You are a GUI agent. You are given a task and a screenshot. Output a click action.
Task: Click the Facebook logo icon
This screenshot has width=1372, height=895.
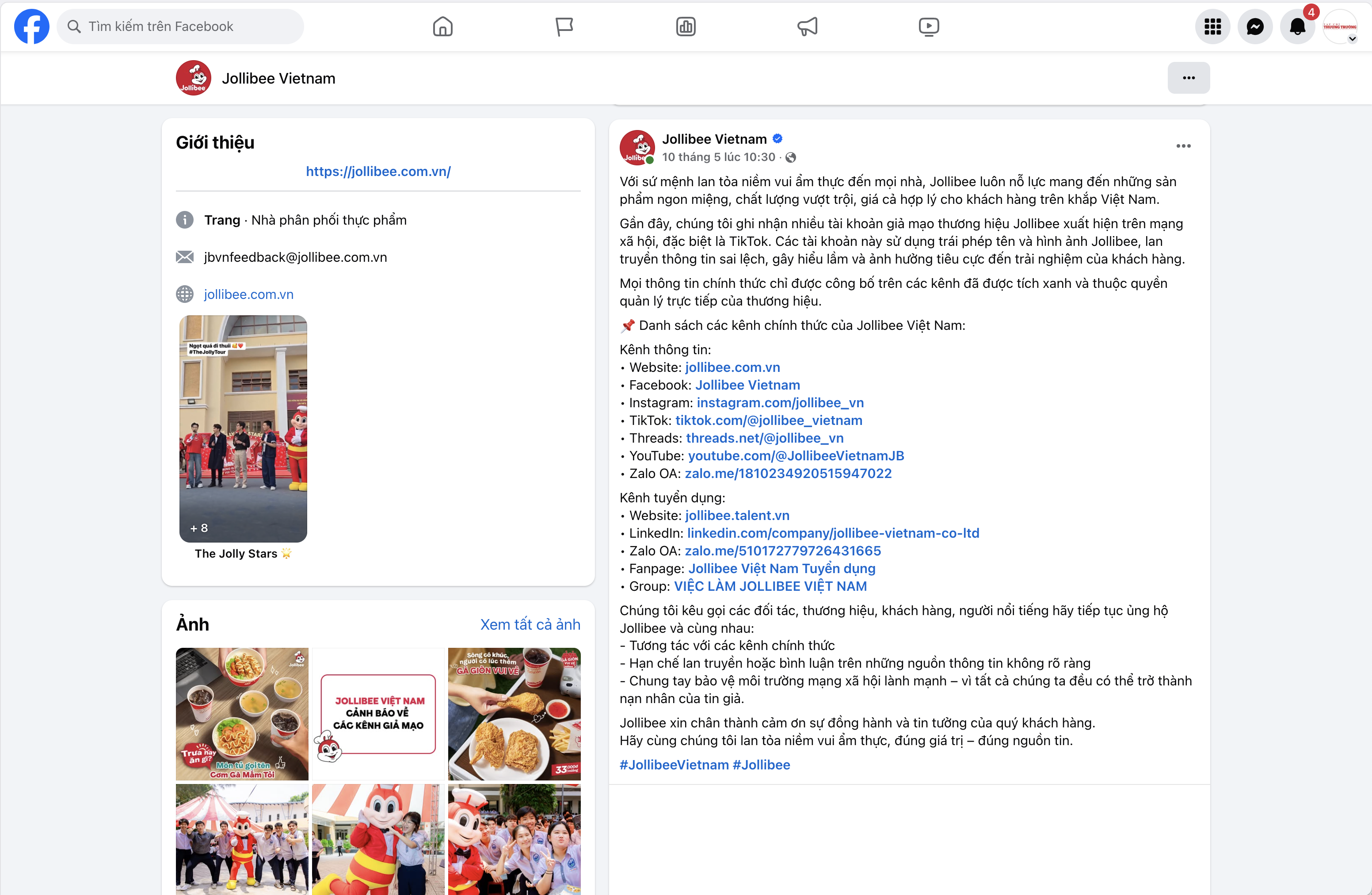click(32, 27)
